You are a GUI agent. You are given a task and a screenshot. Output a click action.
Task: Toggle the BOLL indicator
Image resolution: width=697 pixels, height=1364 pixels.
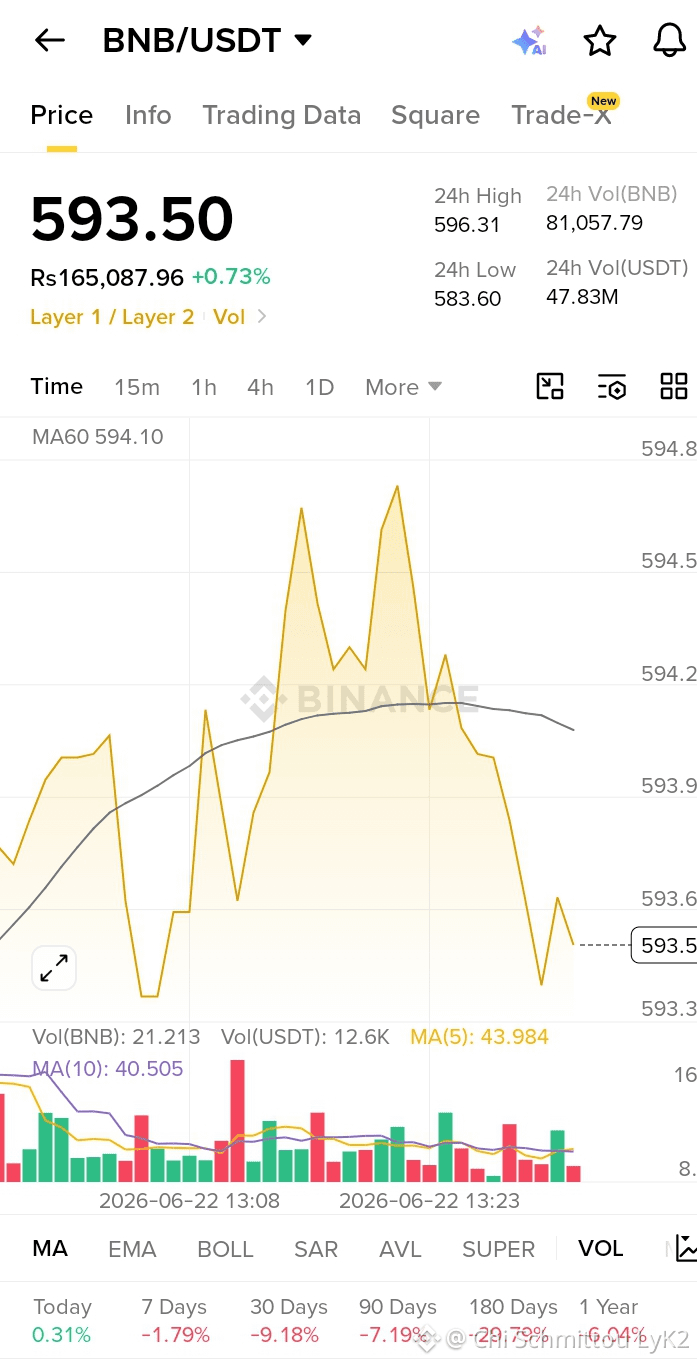(x=225, y=1249)
